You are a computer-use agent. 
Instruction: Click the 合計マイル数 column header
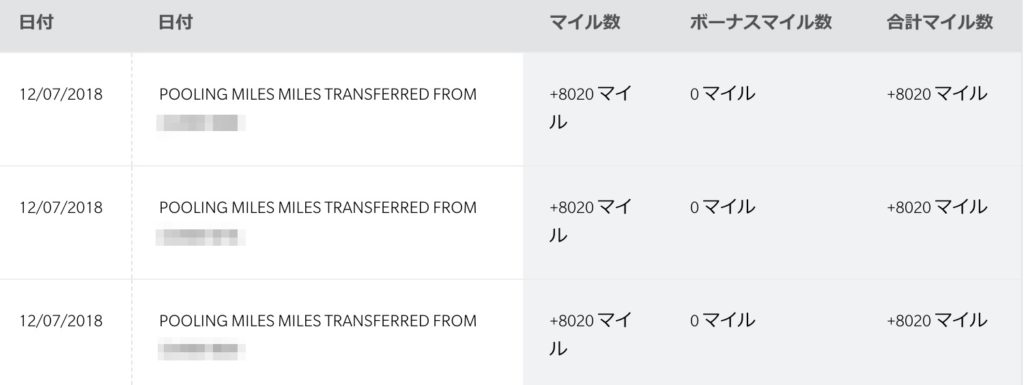tap(940, 22)
